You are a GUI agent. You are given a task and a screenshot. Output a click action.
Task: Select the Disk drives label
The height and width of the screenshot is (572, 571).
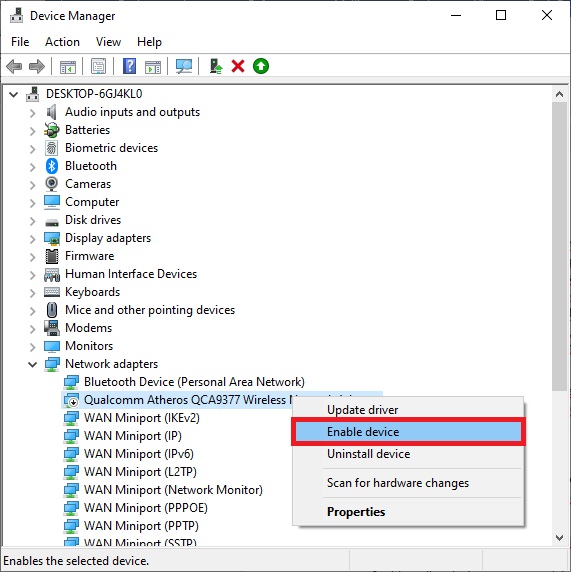click(93, 220)
